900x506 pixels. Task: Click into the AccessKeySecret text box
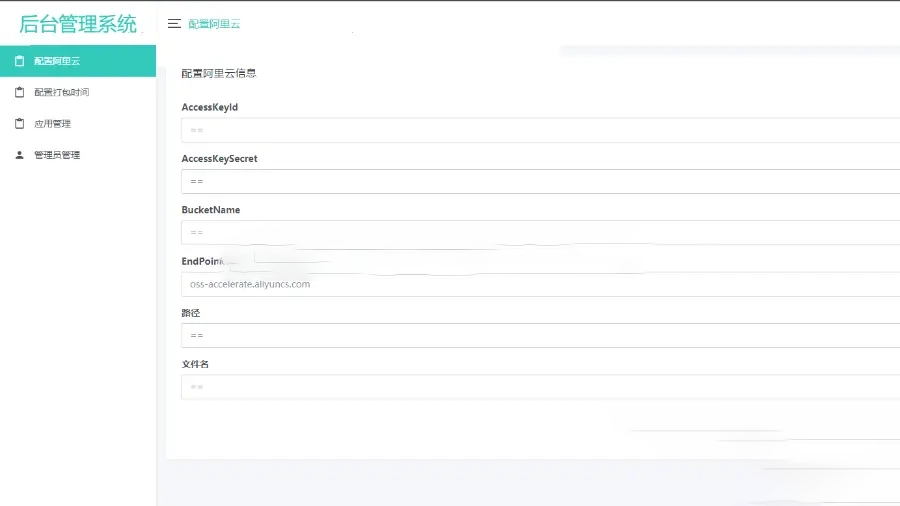coord(540,181)
